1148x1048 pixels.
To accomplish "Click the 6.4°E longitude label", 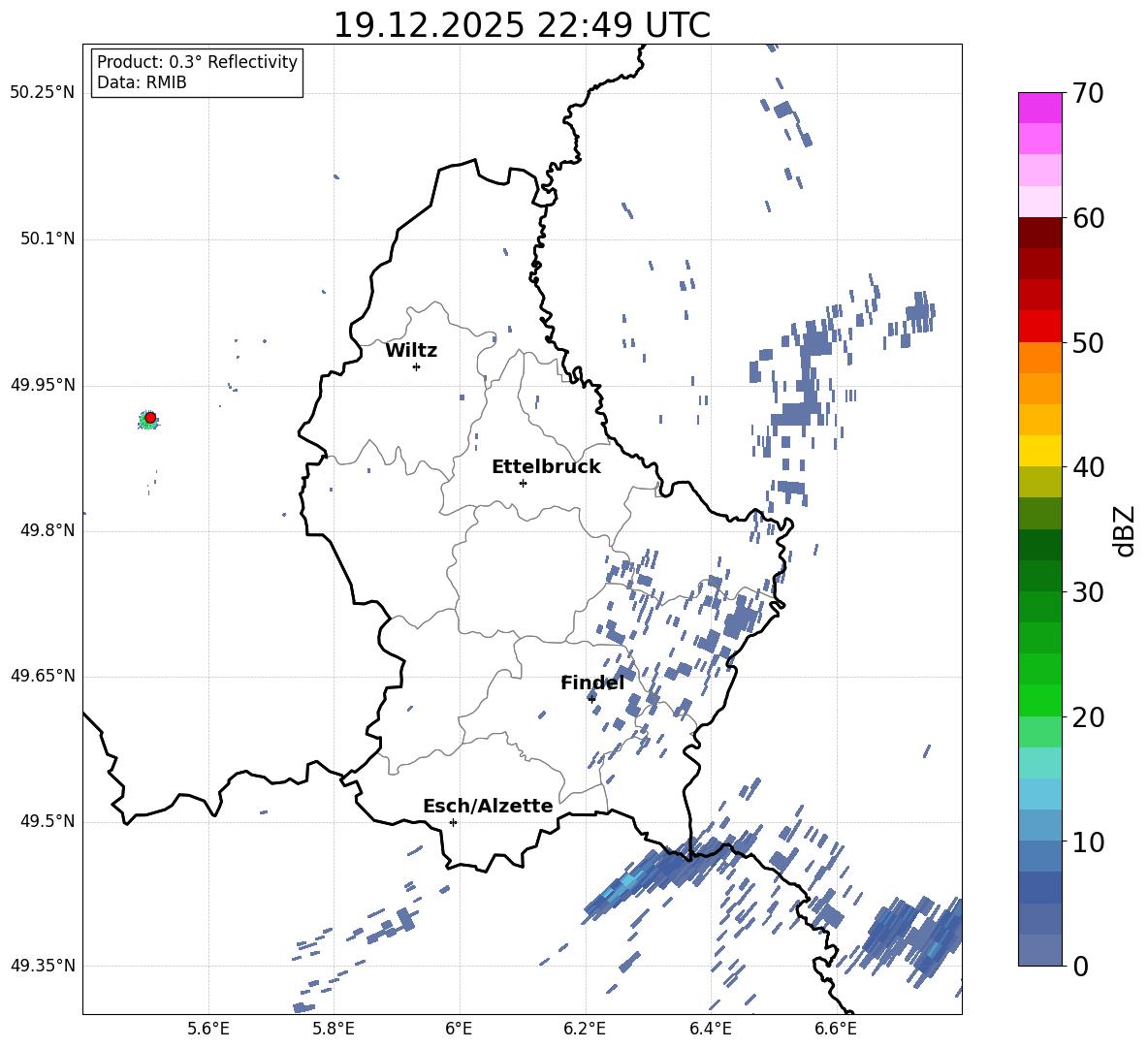I will [x=710, y=1029].
